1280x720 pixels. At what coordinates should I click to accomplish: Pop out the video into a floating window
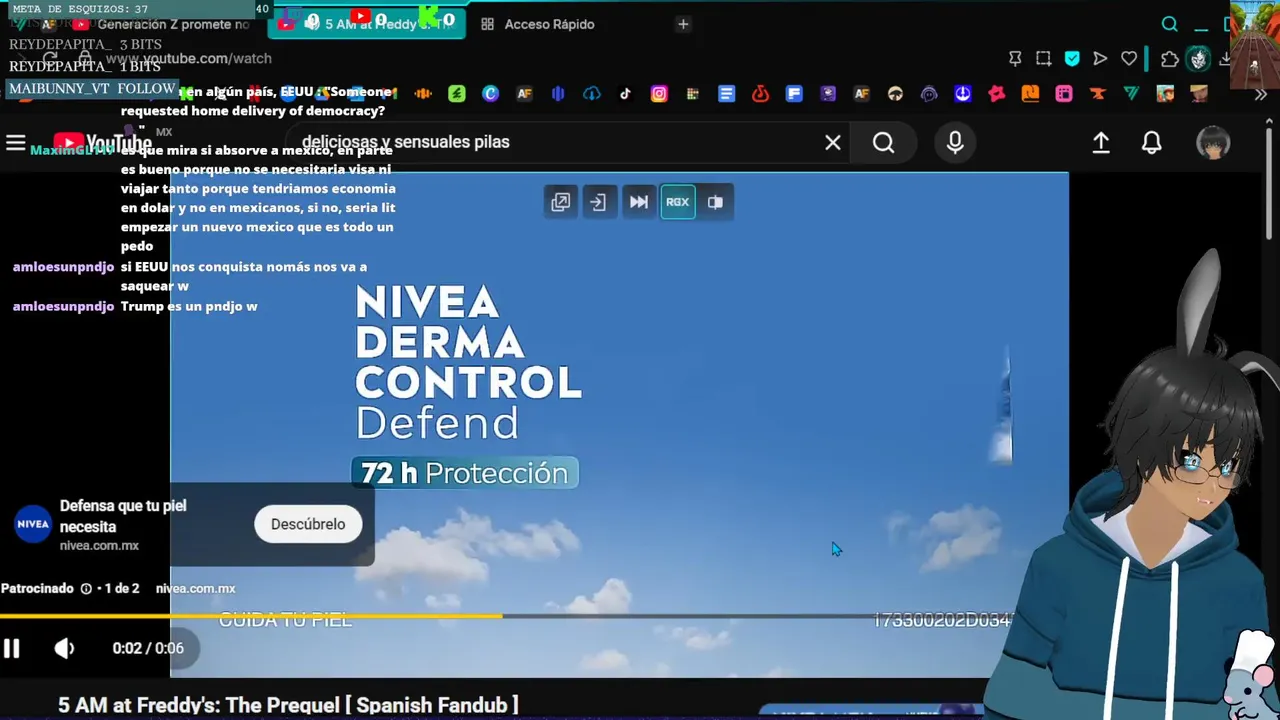tap(560, 202)
